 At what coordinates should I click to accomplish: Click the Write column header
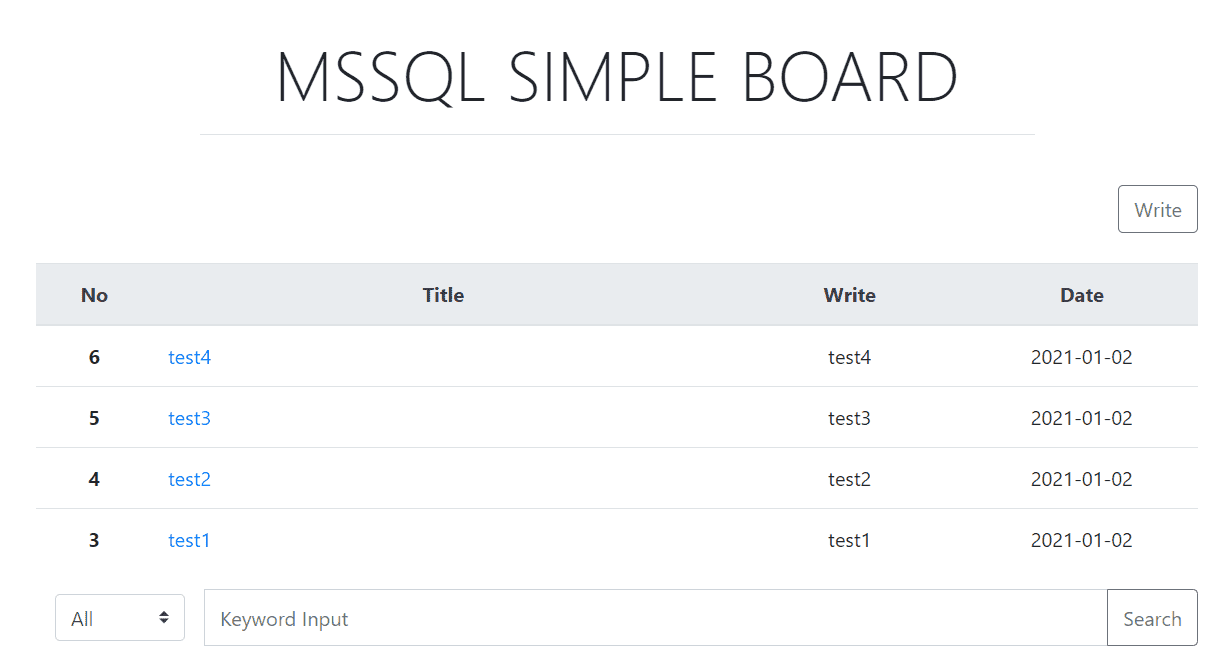pos(849,295)
